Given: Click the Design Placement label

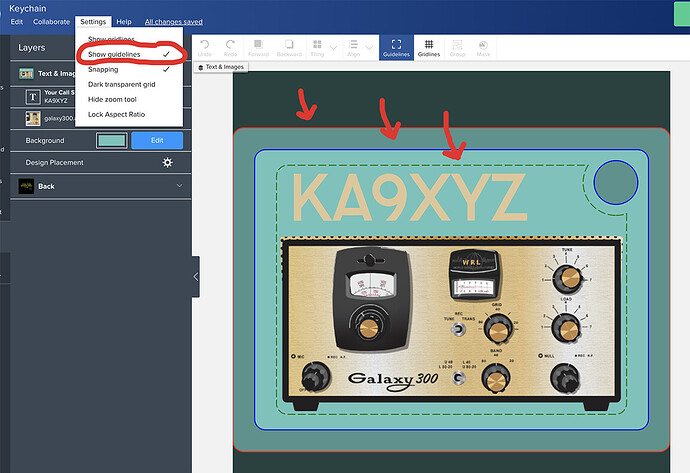Looking at the screenshot, I should pyautogui.click(x=55, y=162).
